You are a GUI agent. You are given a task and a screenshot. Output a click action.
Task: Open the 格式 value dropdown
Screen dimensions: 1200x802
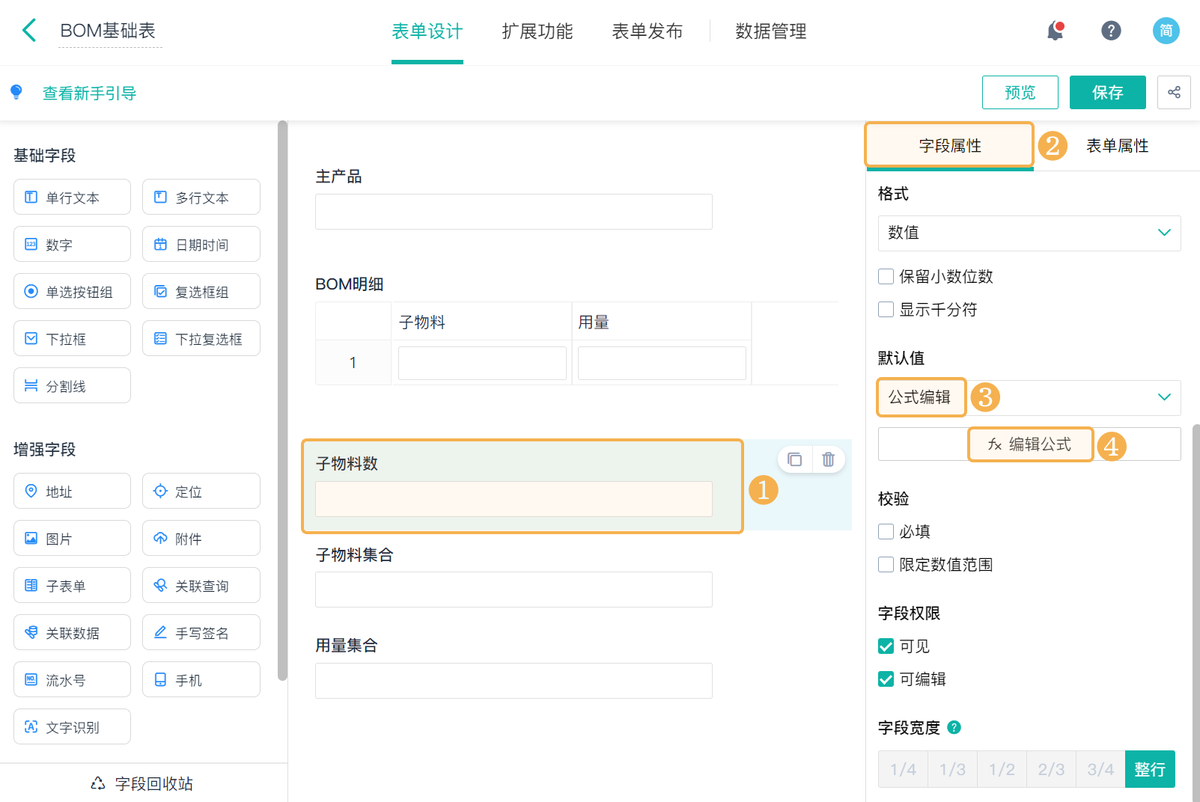[x=1029, y=233]
